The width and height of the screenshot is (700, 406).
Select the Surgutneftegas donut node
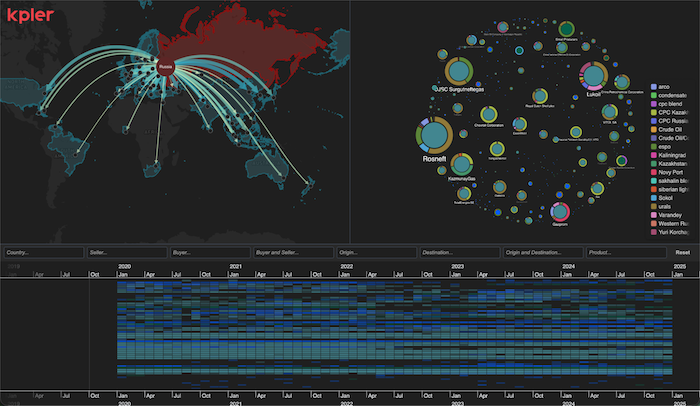(458, 71)
